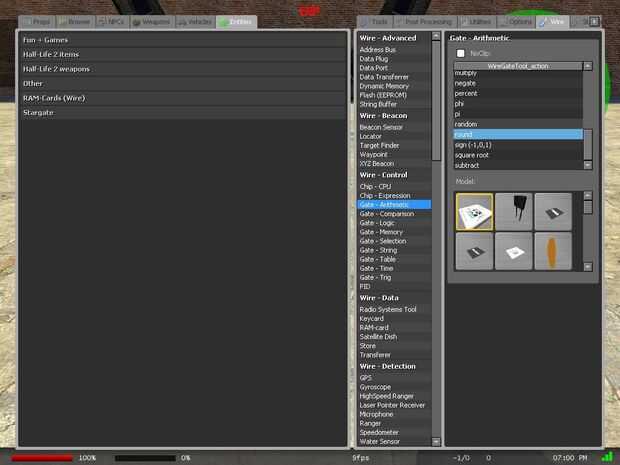Expand the Other entities category

click(x=183, y=84)
